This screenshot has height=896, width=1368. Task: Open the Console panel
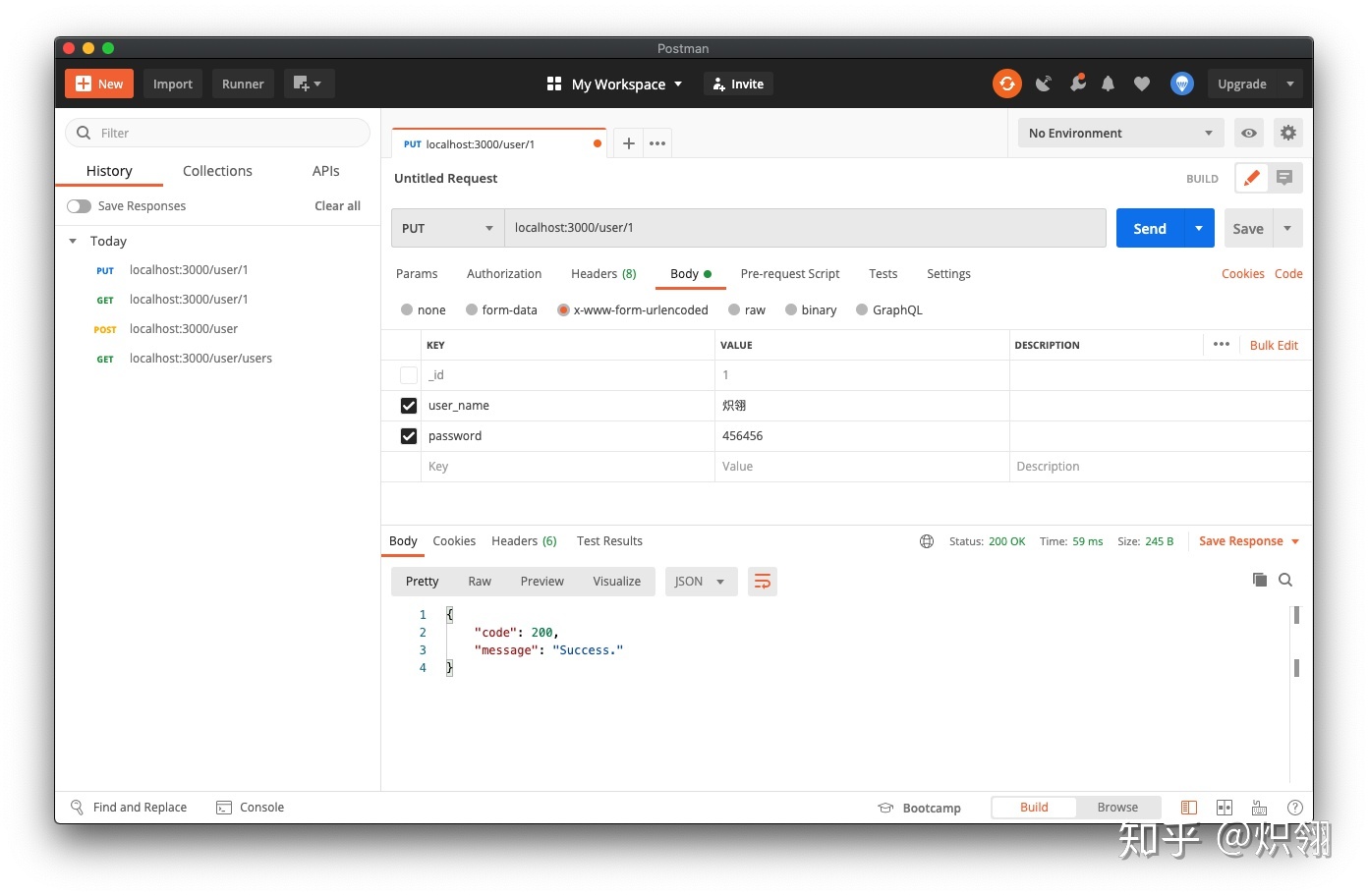tap(250, 808)
